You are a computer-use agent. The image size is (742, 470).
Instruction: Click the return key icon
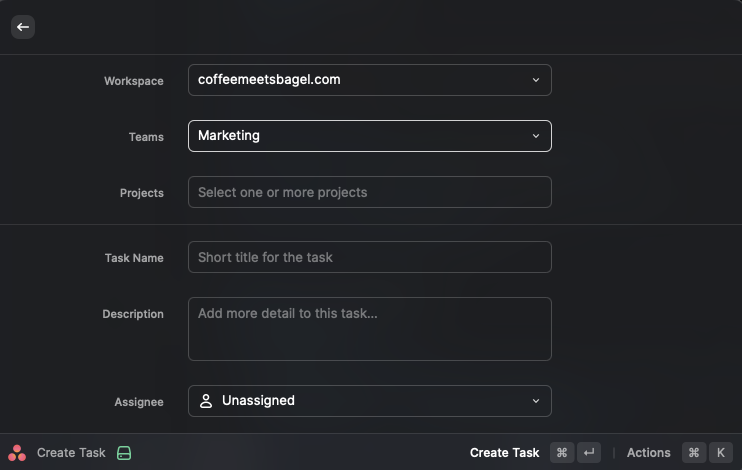589,453
